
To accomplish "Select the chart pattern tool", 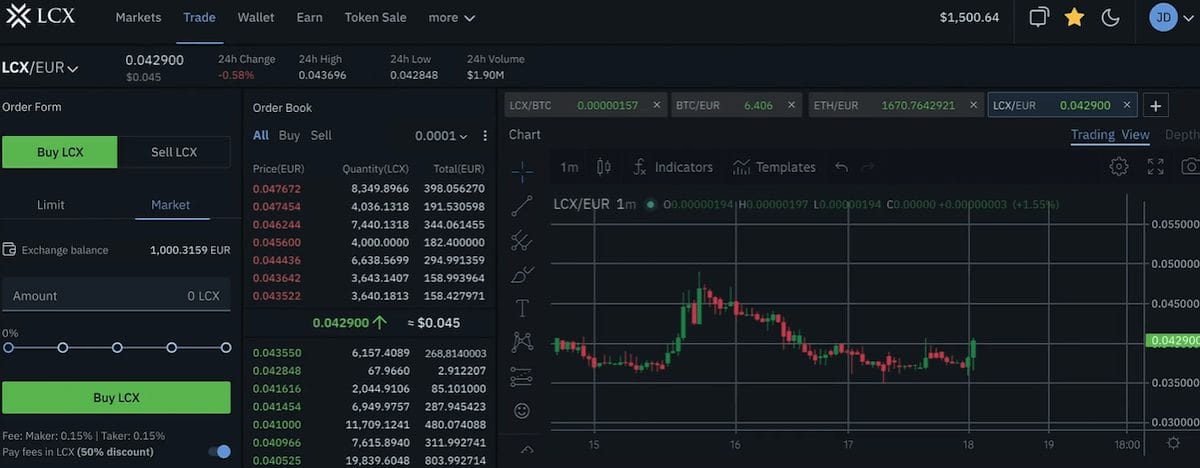I will pos(522,342).
